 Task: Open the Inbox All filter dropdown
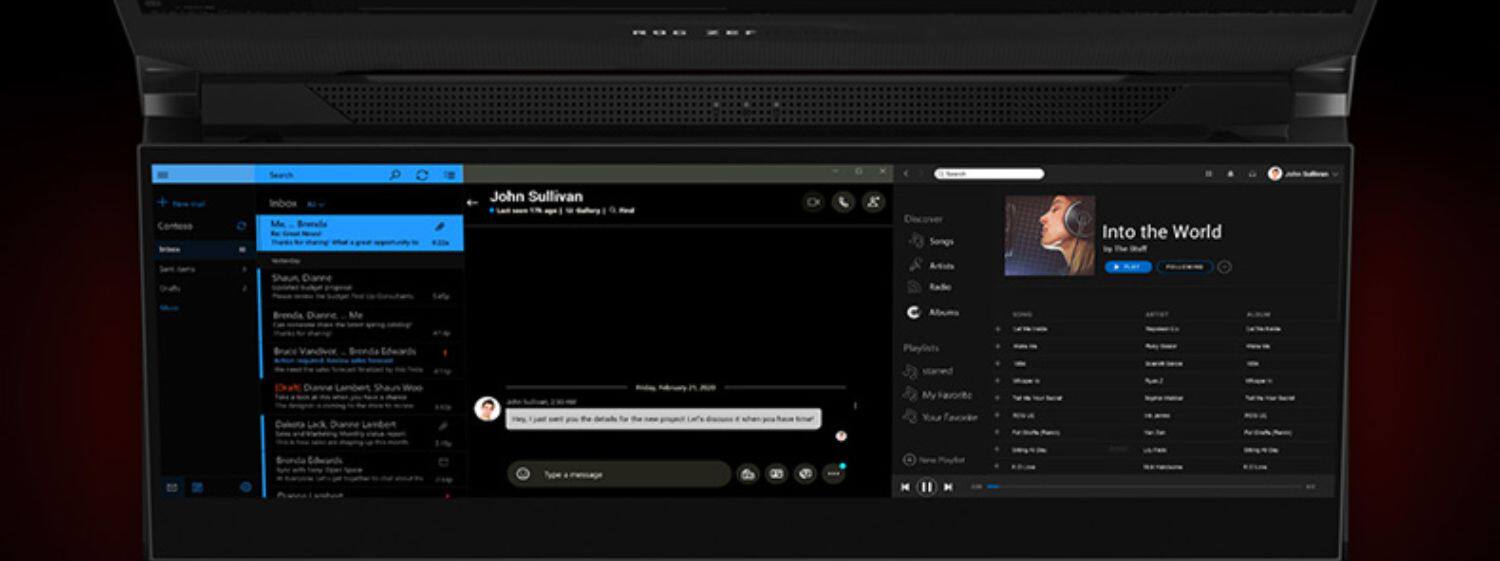(315, 203)
